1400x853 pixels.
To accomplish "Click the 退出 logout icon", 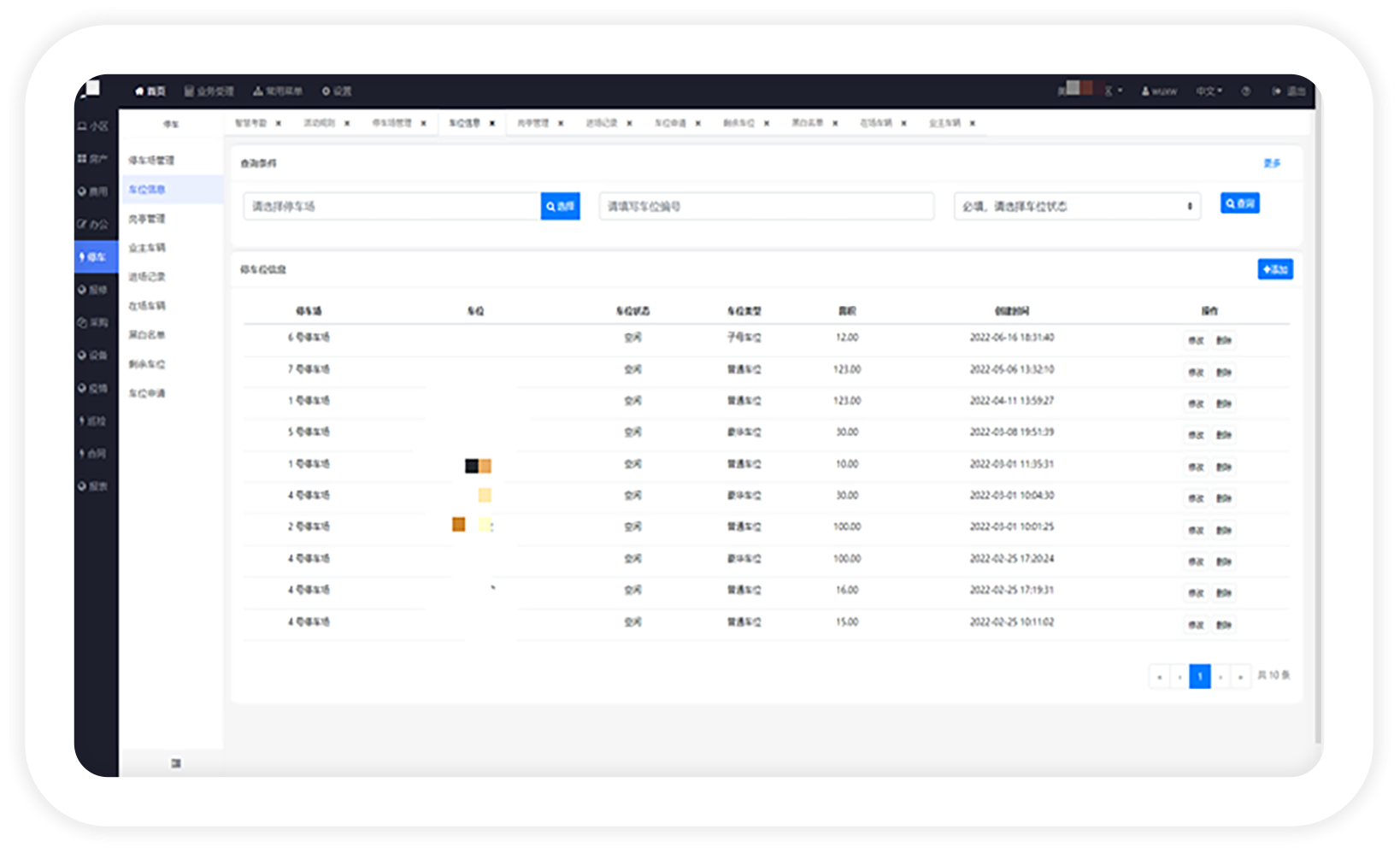I will coord(1277,91).
